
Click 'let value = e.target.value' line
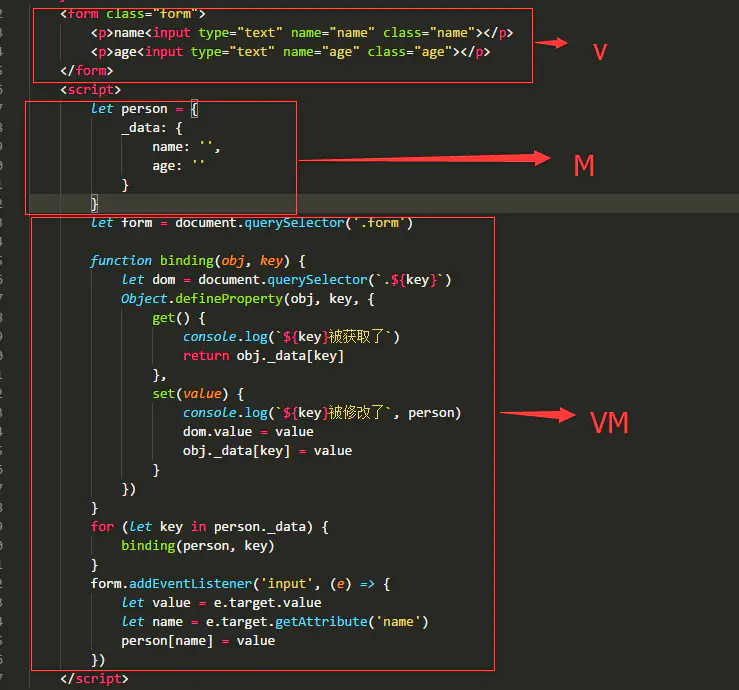point(222,603)
